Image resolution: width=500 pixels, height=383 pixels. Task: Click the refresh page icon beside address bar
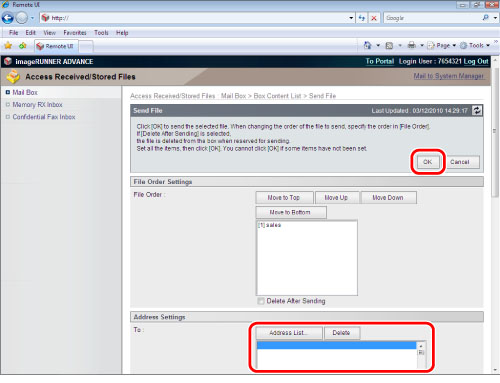pyautogui.click(x=362, y=18)
